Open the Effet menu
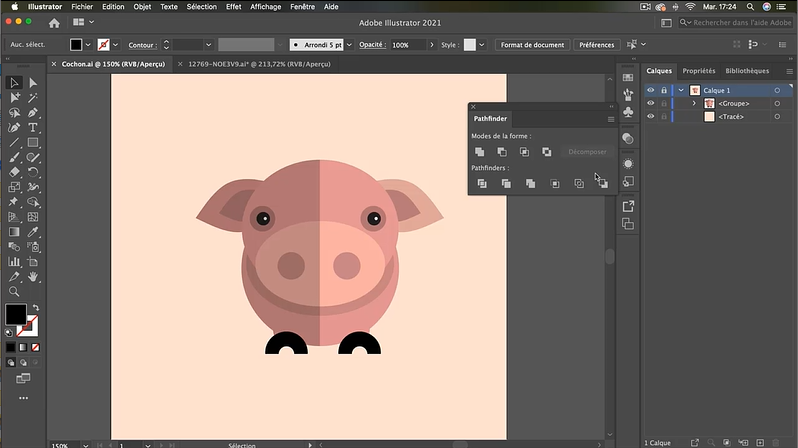Viewport: 798px width, 448px height. [233, 6]
